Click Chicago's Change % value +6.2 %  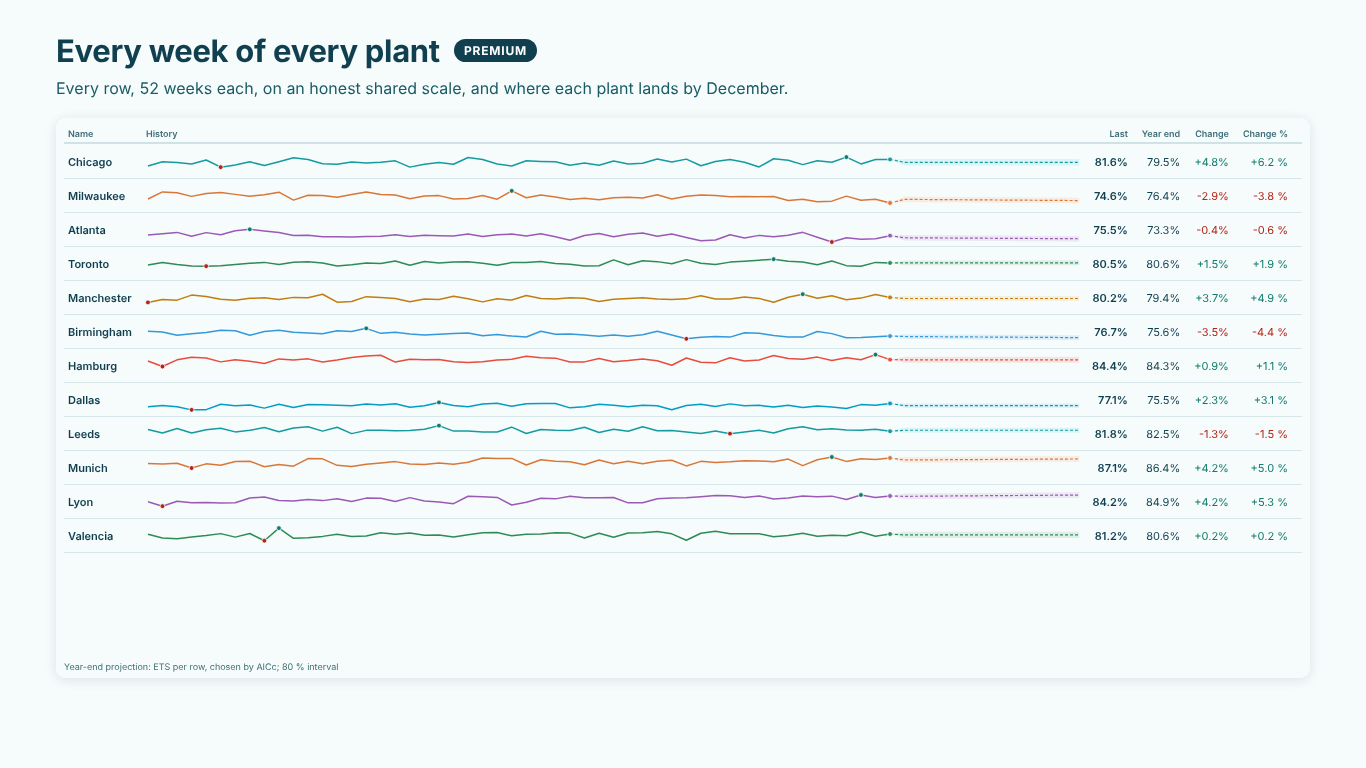point(1269,162)
